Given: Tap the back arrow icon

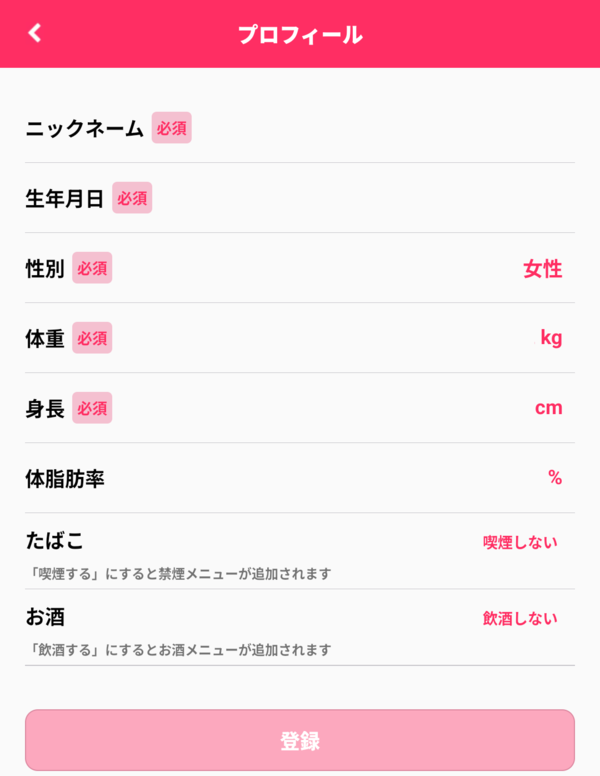Looking at the screenshot, I should [35, 33].
